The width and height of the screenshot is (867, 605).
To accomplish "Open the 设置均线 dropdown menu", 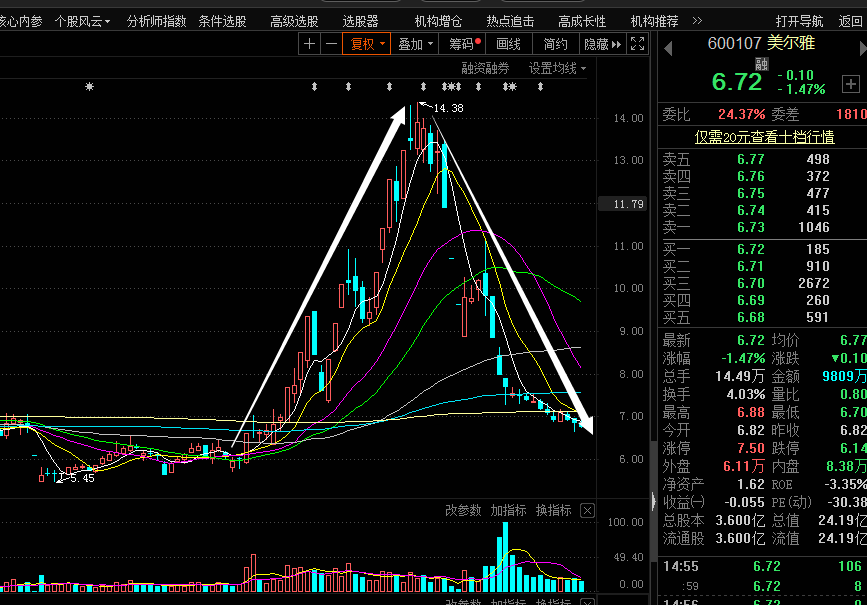I will 557,69.
